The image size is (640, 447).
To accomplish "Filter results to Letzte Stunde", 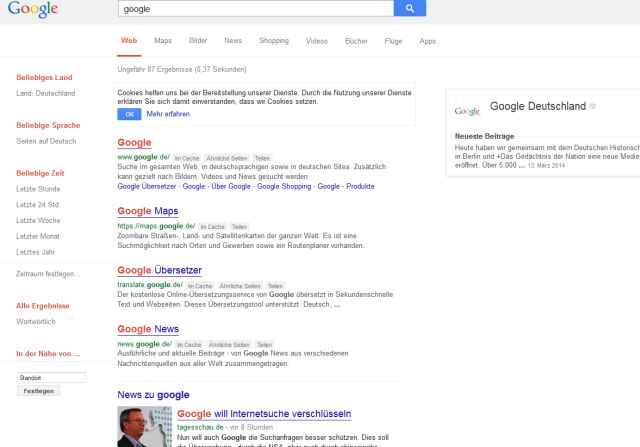I will pos(39,189).
